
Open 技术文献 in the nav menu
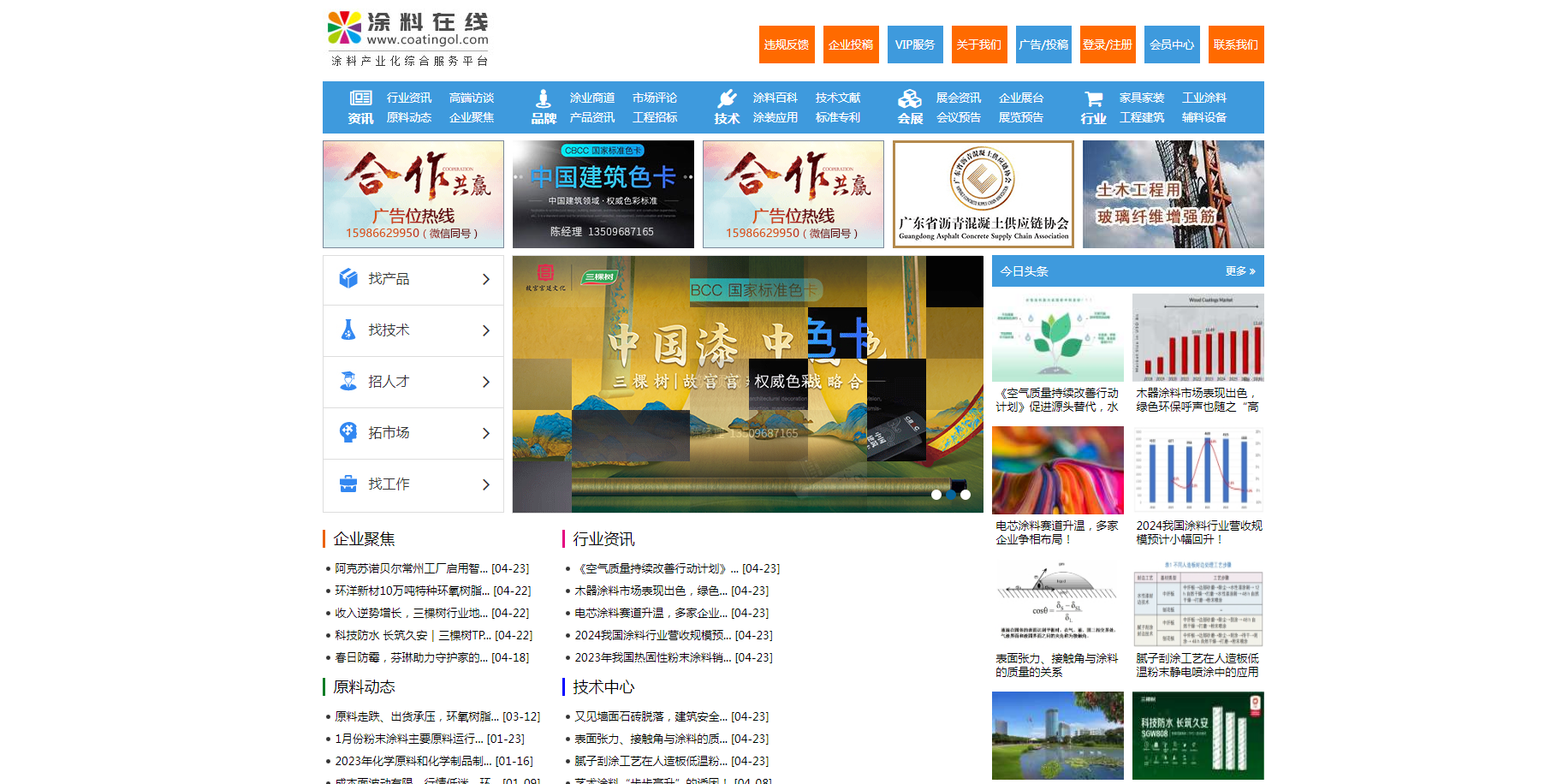coord(838,98)
